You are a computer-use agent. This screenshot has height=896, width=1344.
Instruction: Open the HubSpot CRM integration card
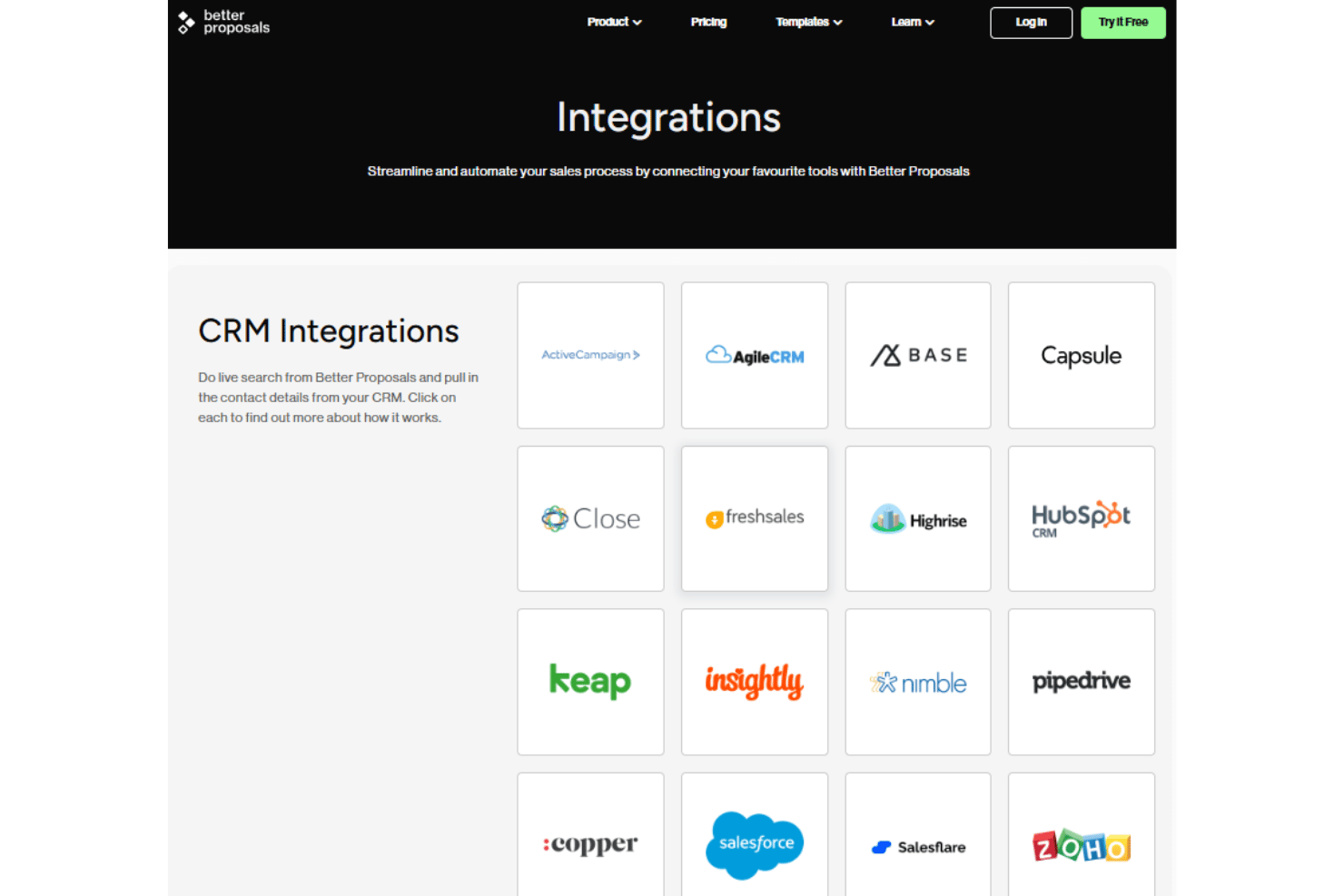click(1082, 518)
